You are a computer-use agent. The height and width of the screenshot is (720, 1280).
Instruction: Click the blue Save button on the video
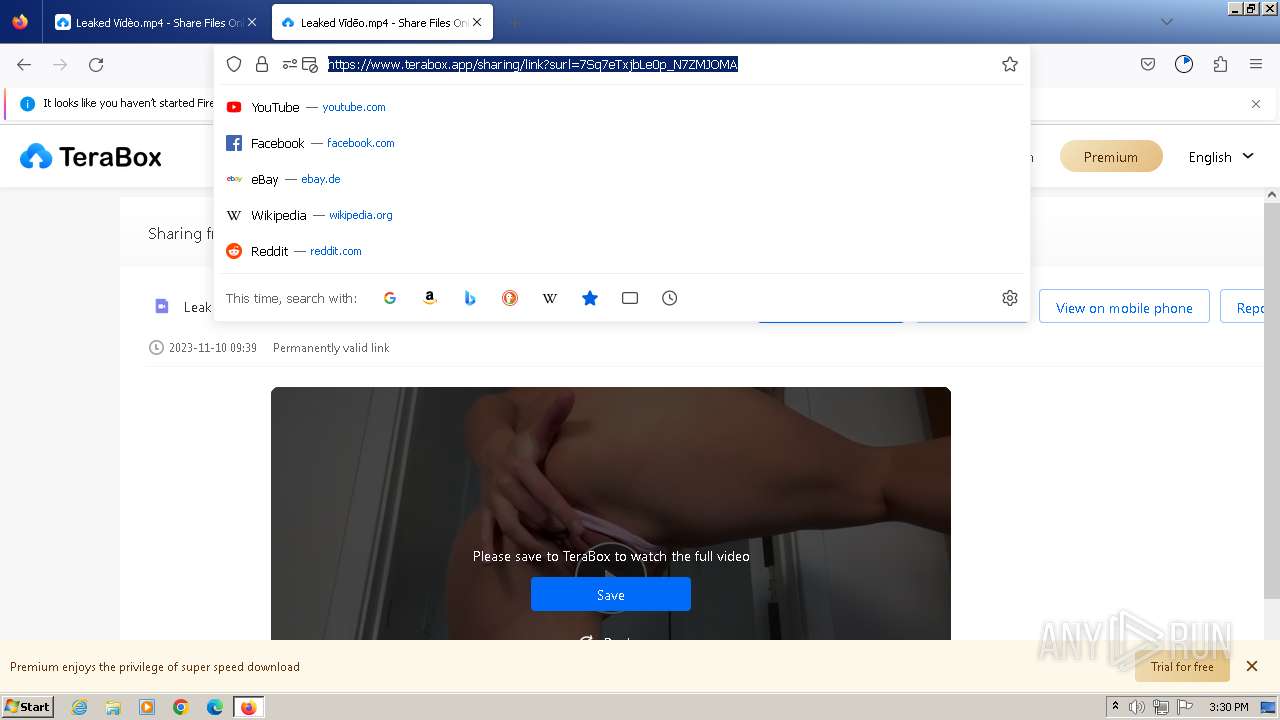pyautogui.click(x=611, y=594)
